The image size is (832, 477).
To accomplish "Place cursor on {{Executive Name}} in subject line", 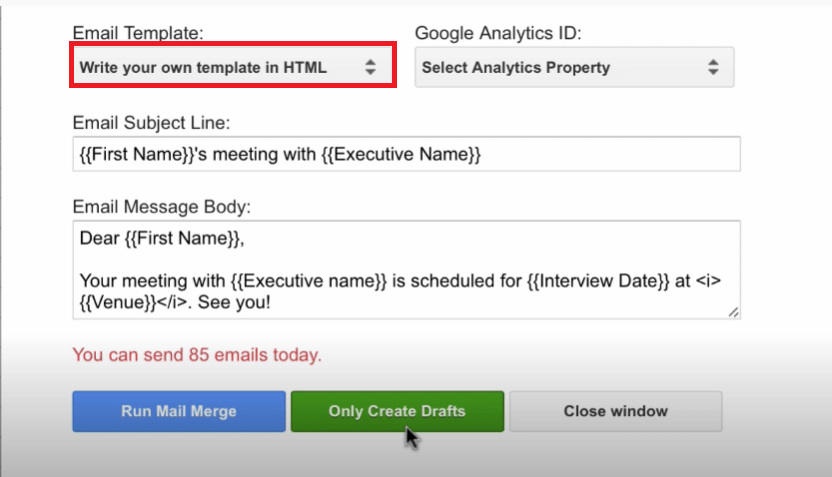I will [413, 155].
